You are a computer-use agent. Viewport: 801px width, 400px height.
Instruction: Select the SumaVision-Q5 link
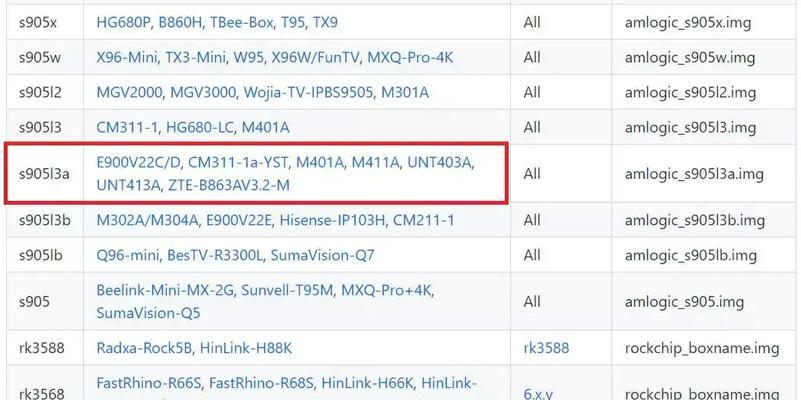(148, 313)
